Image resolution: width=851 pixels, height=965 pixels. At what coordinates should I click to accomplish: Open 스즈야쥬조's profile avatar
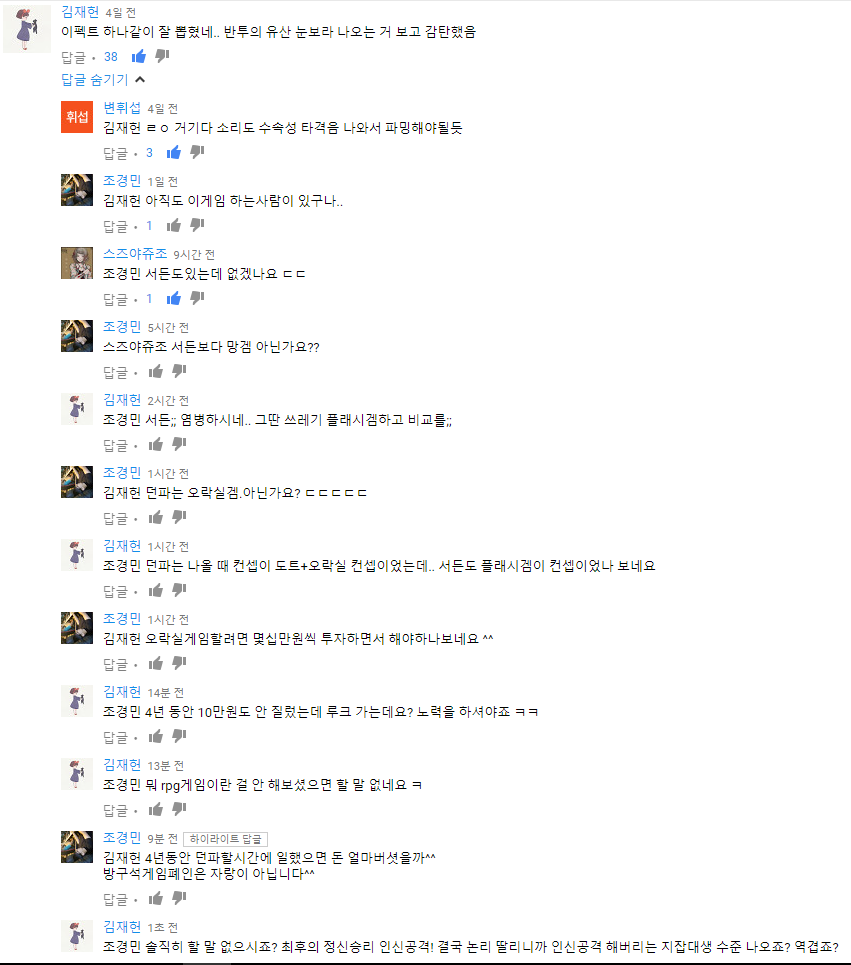[x=77, y=263]
